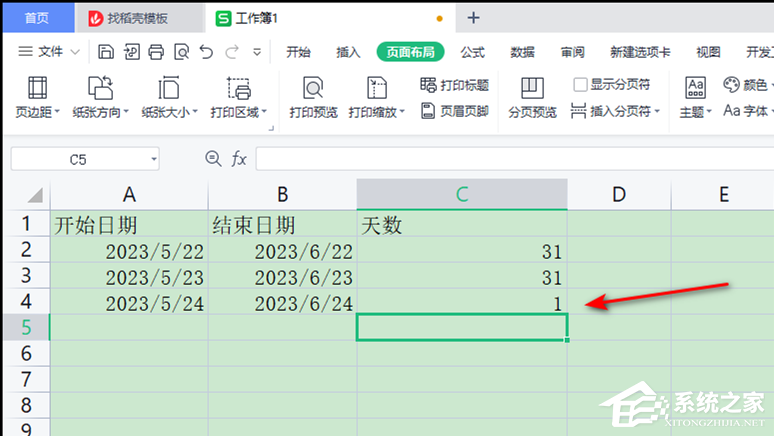Screen dimensions: 774x436
Task: Open 插入分页符 insert page break dropdown
Action: tap(615, 111)
